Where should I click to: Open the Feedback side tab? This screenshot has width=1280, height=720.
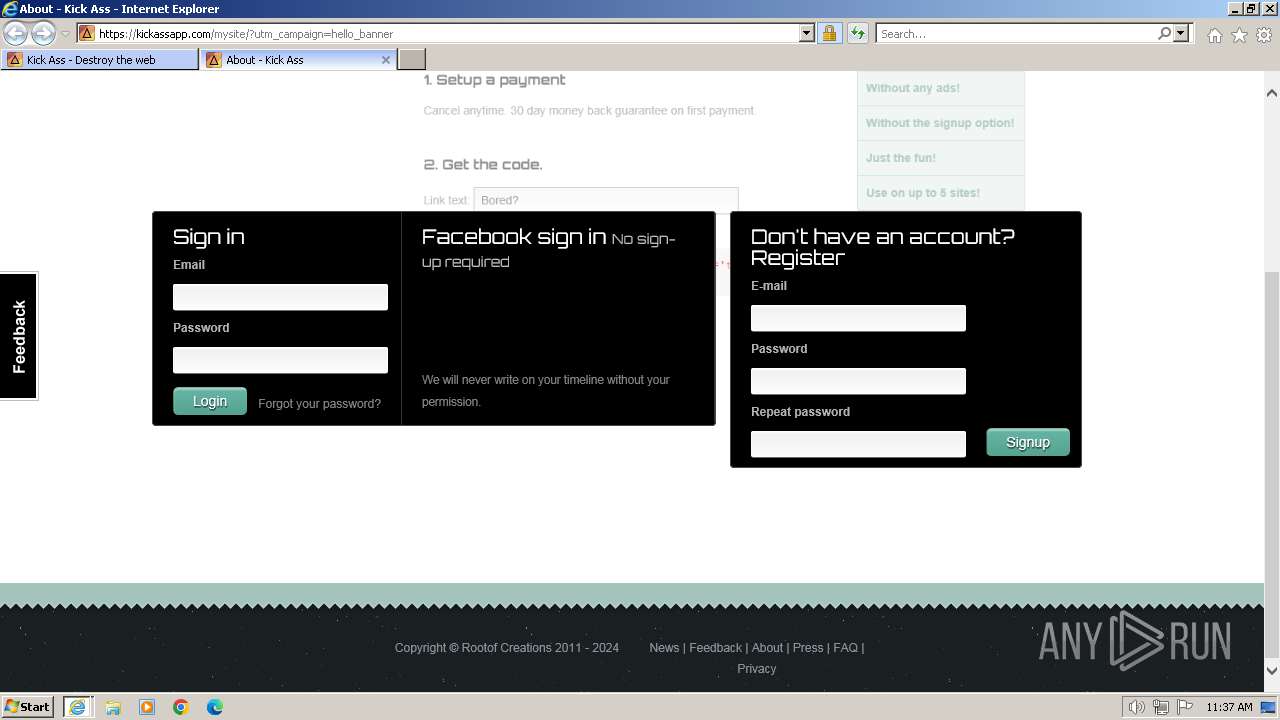click(x=18, y=336)
